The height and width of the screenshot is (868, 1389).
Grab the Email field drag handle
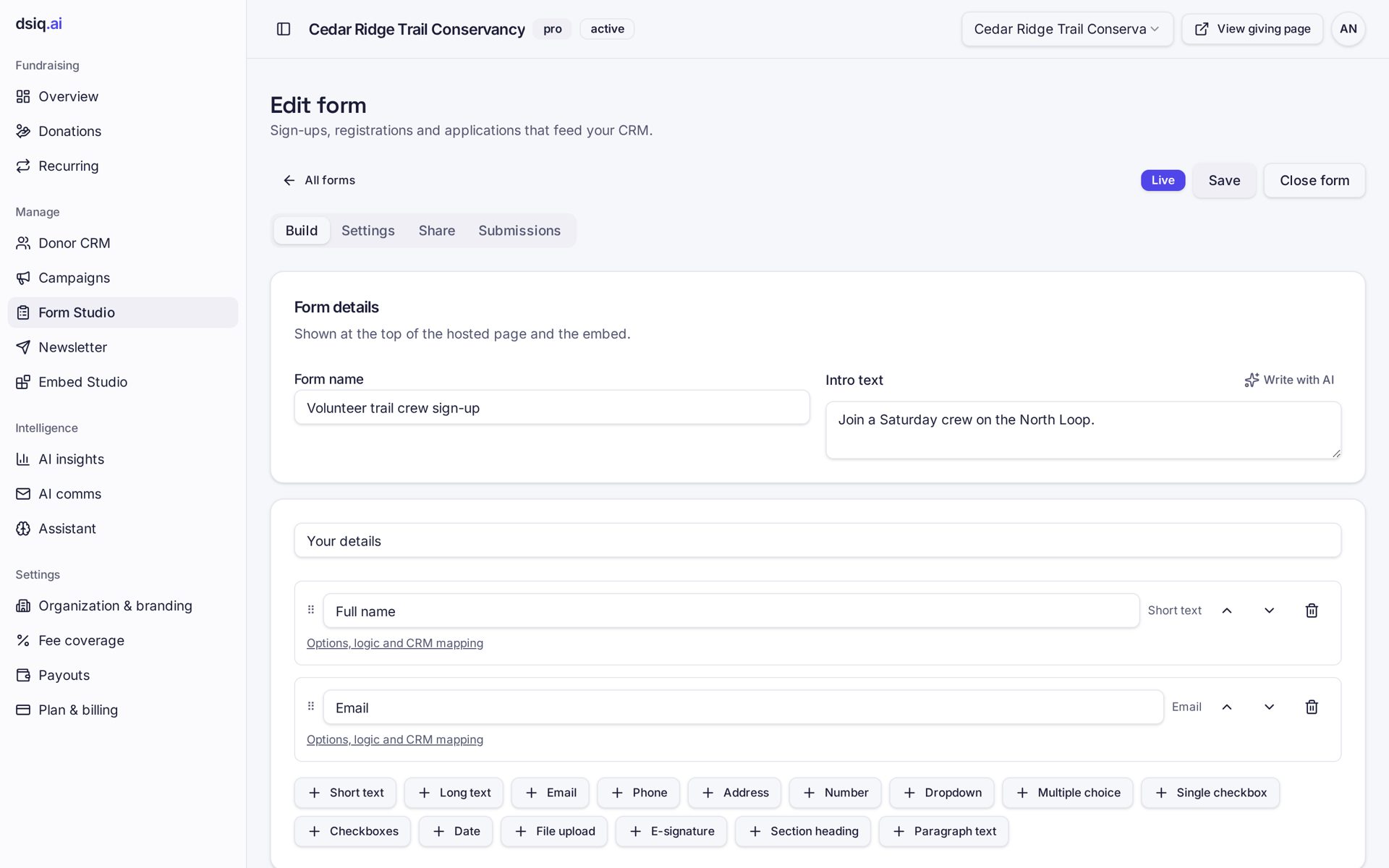point(311,706)
